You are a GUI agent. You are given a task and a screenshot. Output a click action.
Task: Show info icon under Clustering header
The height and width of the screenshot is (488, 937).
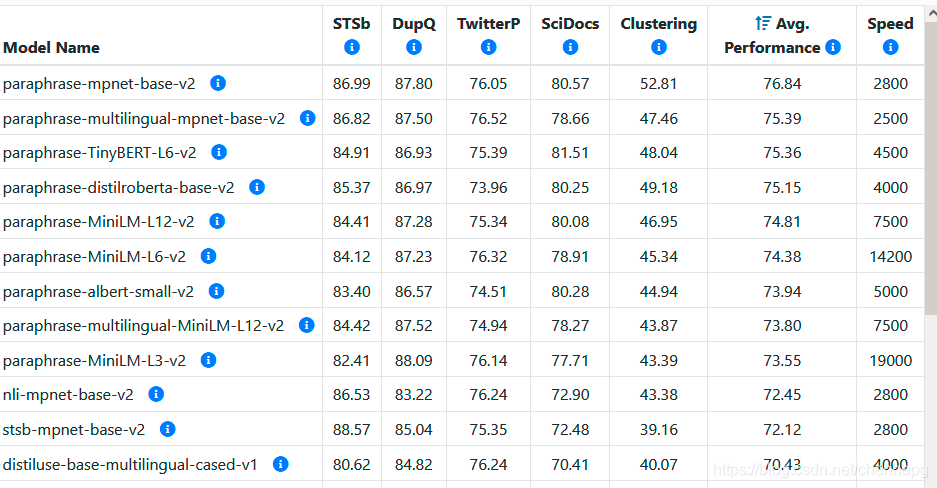coord(658,47)
